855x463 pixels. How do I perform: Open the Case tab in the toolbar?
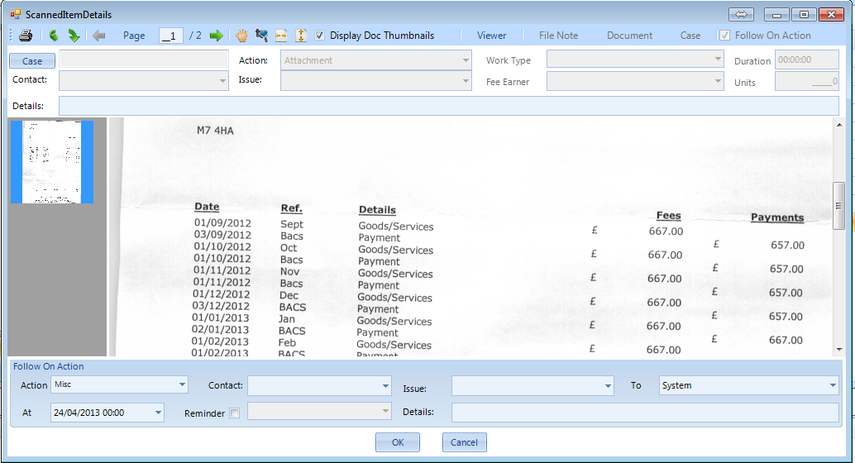tap(690, 35)
